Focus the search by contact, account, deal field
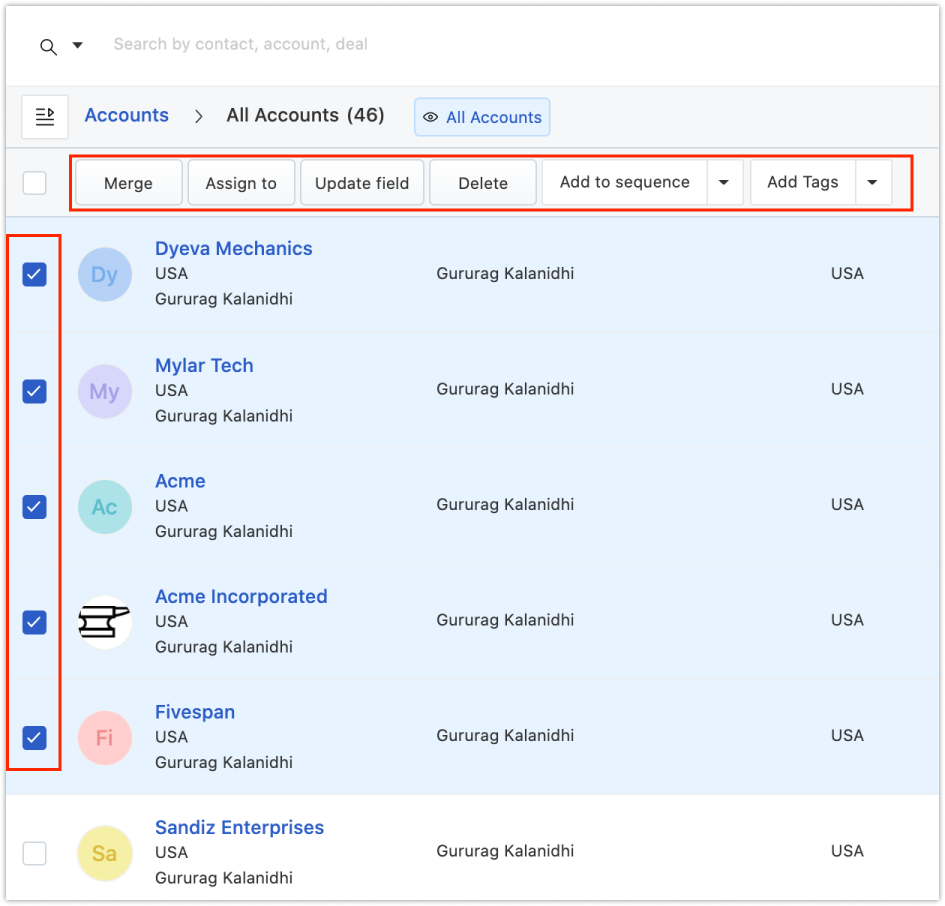This screenshot has width=945, height=906. [x=240, y=44]
